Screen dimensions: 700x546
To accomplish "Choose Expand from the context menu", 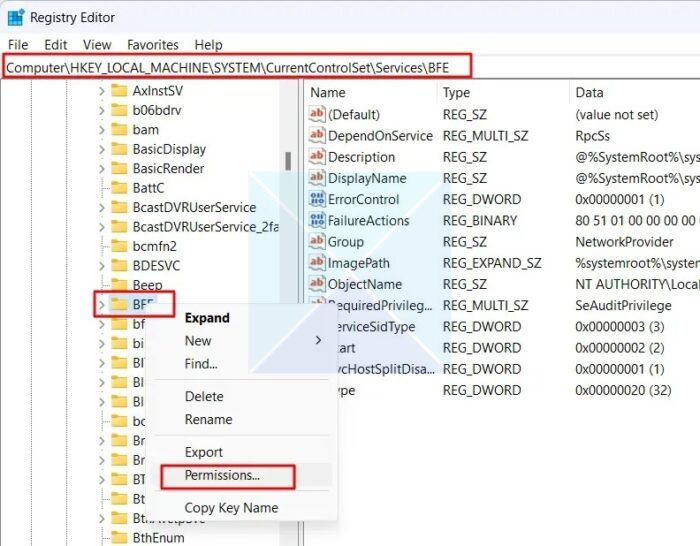I will point(207,318).
